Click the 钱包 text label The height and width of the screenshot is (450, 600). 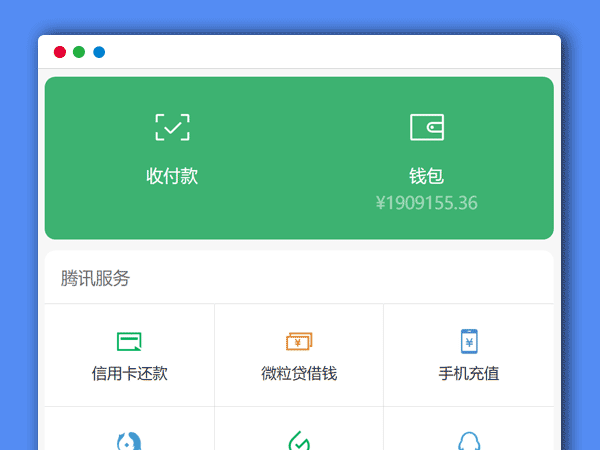point(426,176)
